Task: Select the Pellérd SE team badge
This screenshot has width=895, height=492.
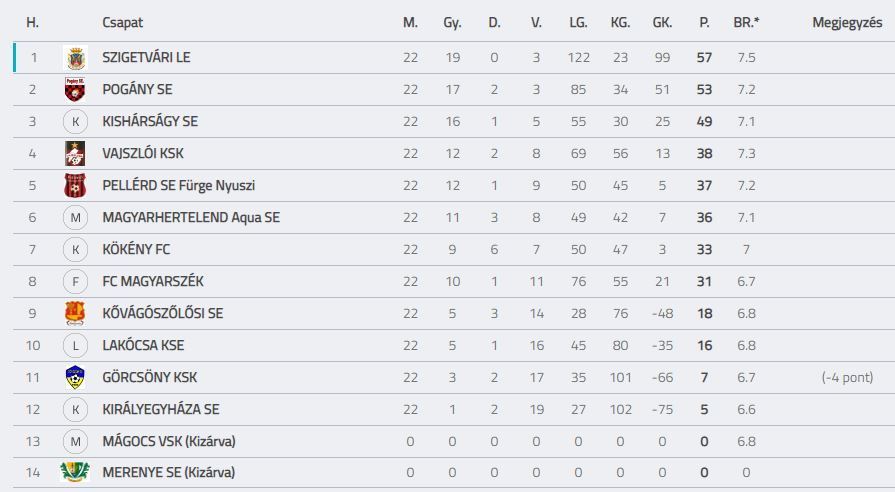Action: click(x=75, y=185)
